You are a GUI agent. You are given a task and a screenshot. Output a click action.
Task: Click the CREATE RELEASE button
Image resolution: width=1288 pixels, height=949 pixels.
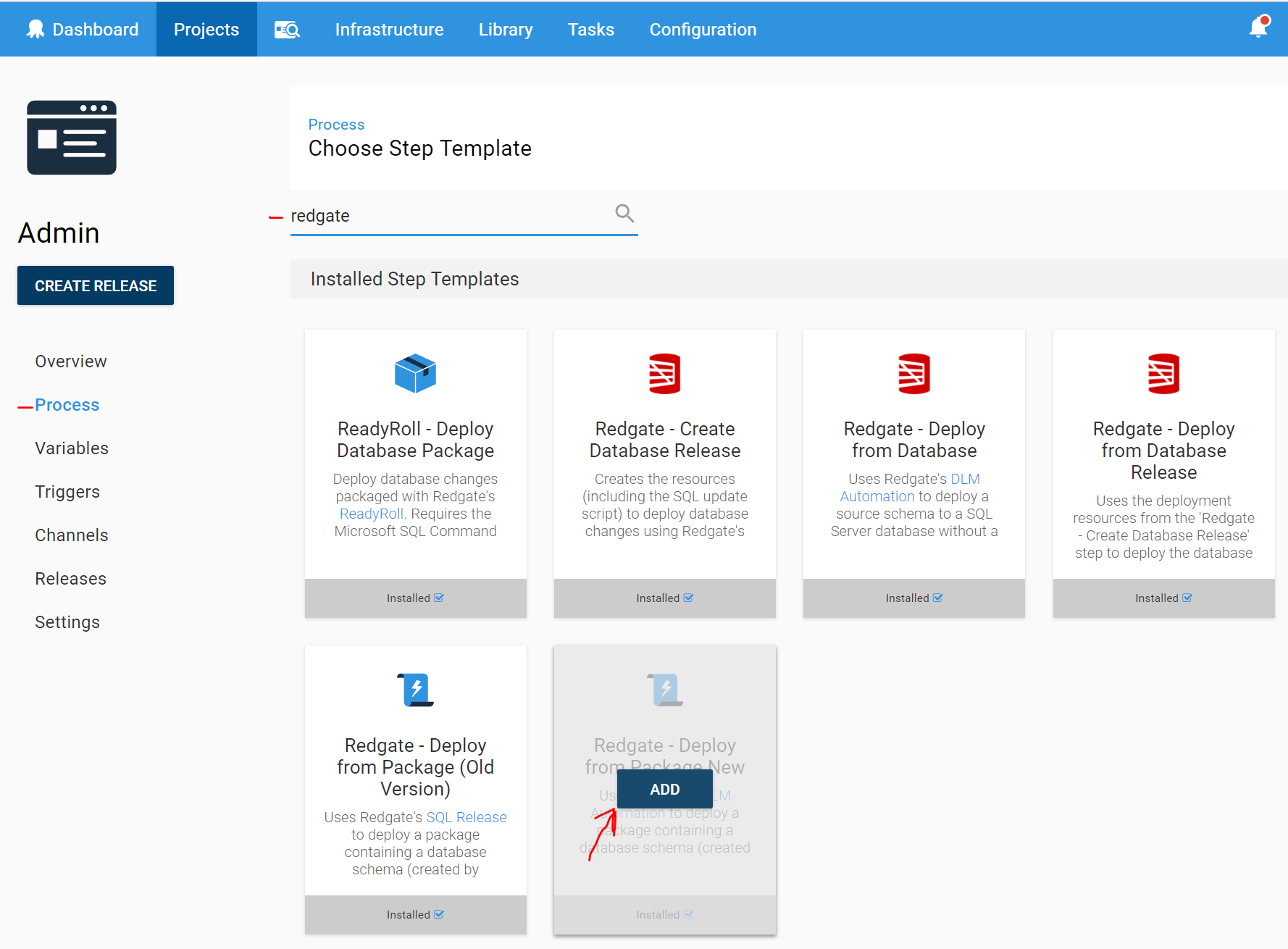(x=96, y=285)
